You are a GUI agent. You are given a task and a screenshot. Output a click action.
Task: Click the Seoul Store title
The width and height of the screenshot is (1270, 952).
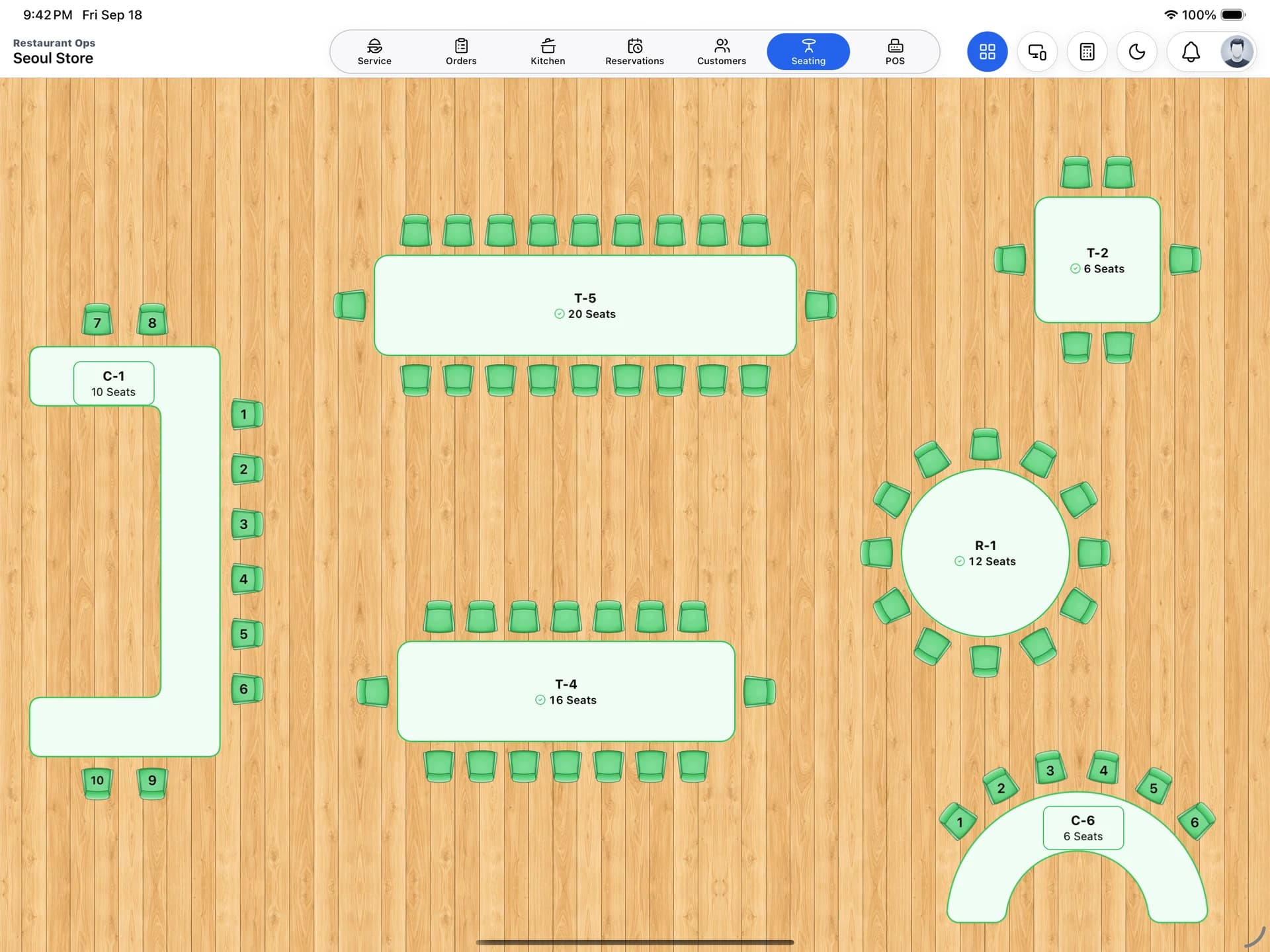53,58
